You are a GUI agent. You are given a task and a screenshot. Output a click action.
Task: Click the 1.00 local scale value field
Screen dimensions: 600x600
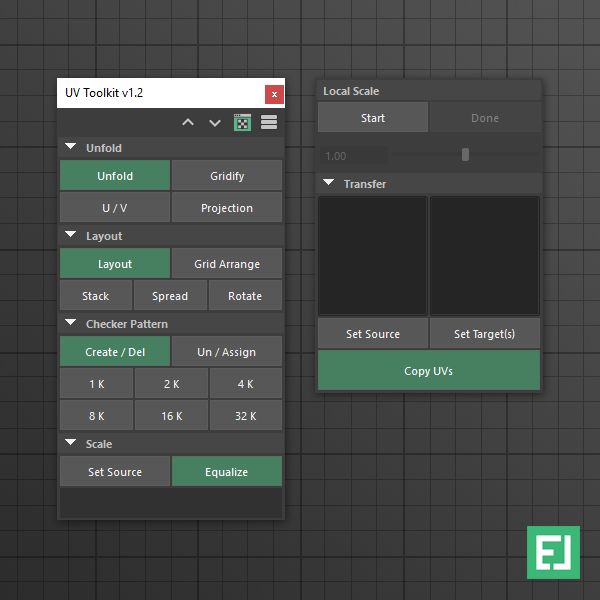tap(354, 155)
